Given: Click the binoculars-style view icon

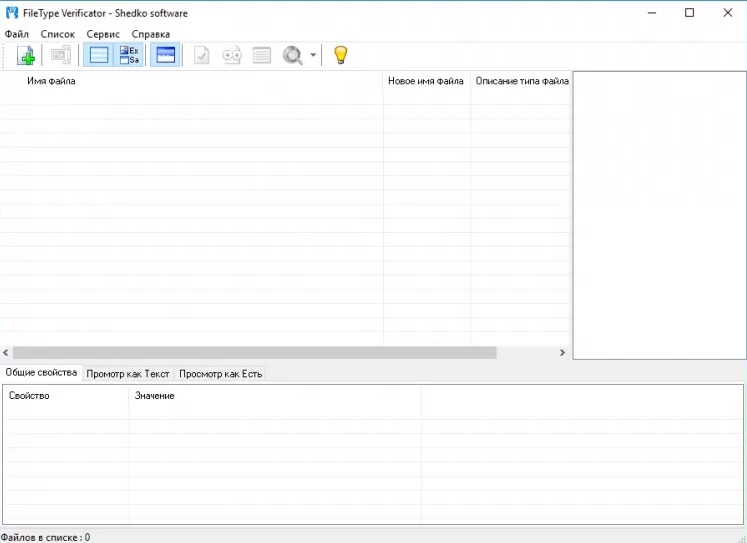Looking at the screenshot, I should tap(232, 56).
